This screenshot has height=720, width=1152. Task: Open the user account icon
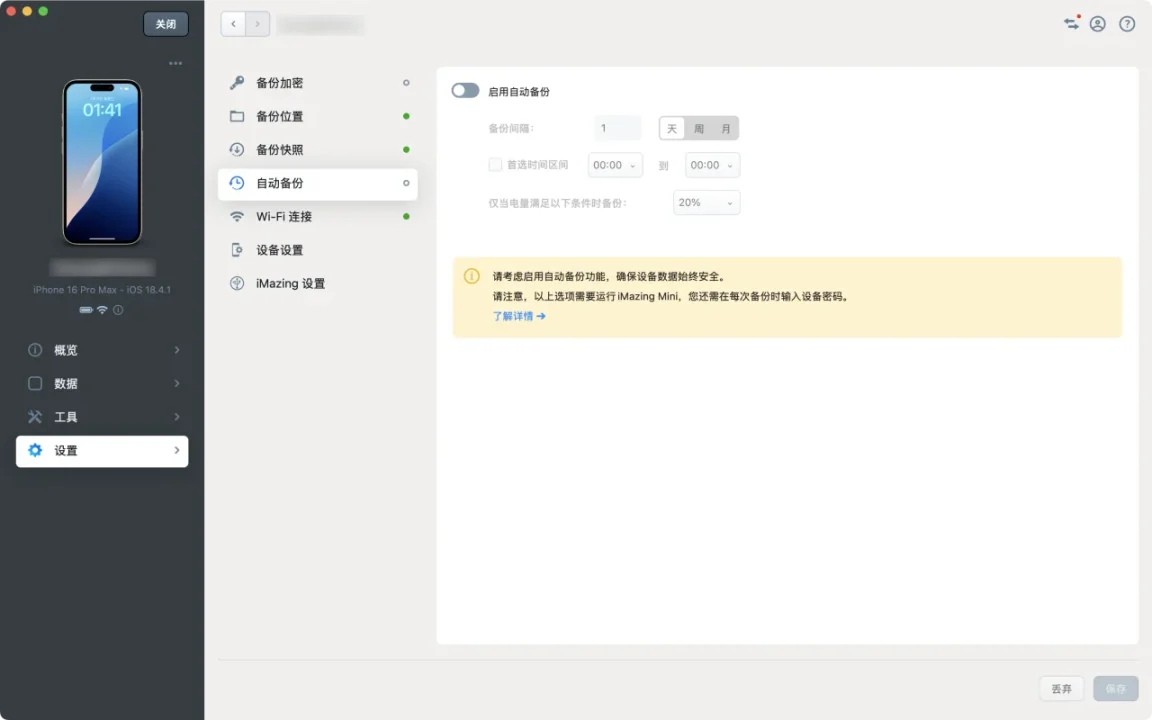(x=1098, y=24)
